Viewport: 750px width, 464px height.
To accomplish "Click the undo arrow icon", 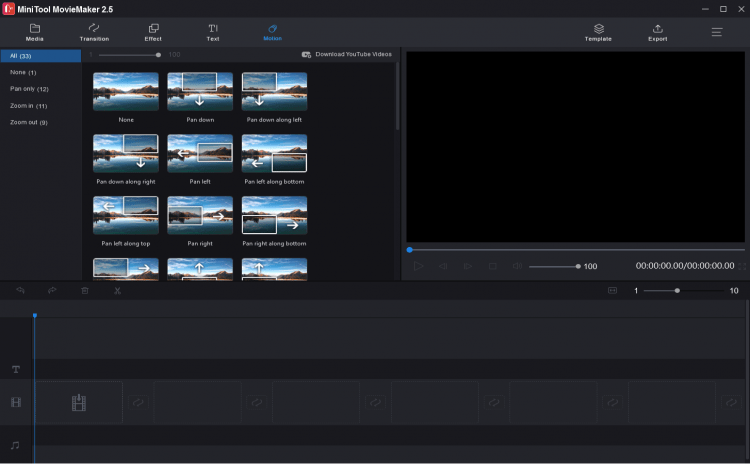I will [x=20, y=291].
